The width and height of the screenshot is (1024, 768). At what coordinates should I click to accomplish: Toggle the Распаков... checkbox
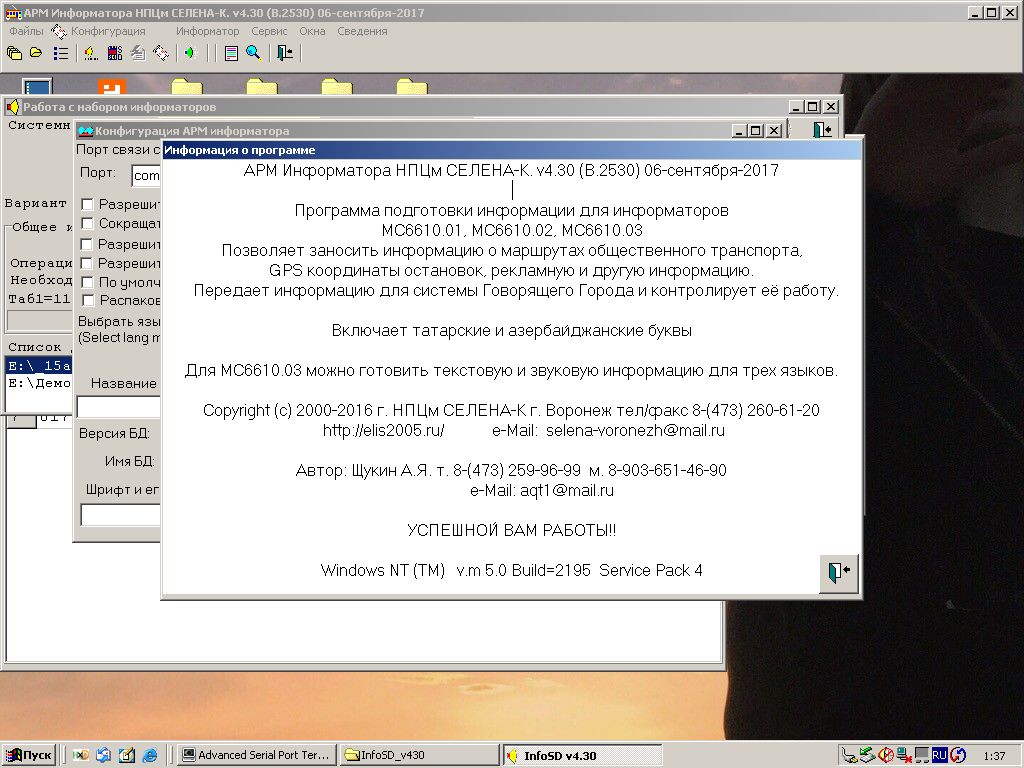tap(87, 300)
